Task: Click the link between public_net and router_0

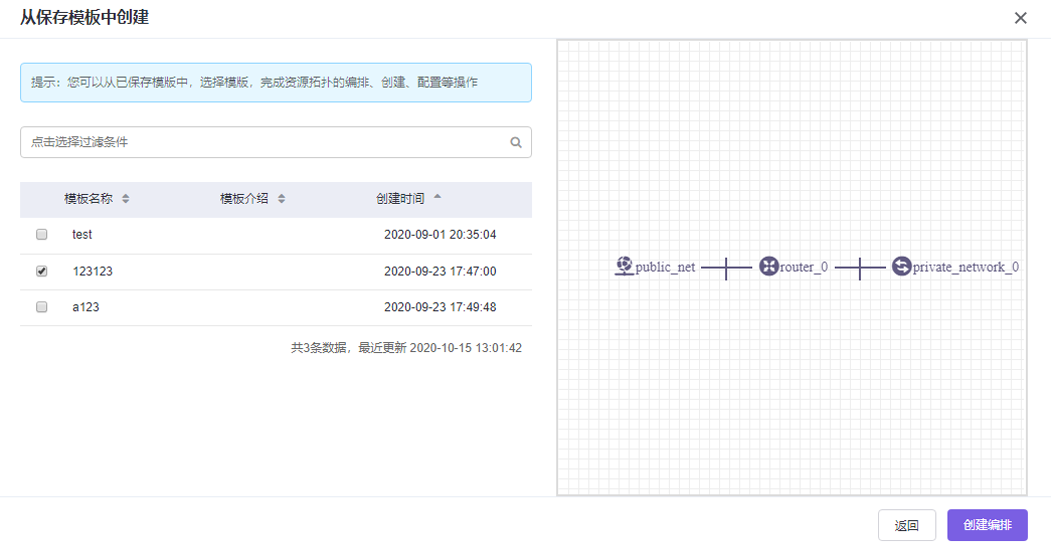Action: click(726, 267)
